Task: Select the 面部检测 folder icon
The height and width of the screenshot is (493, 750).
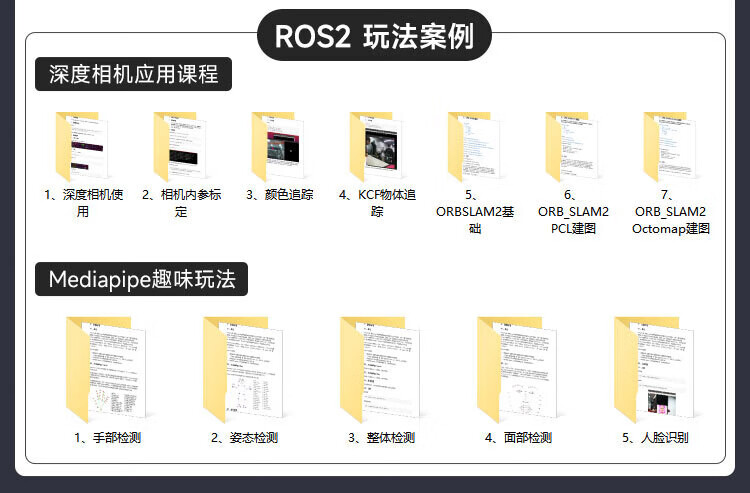Action: tap(518, 370)
